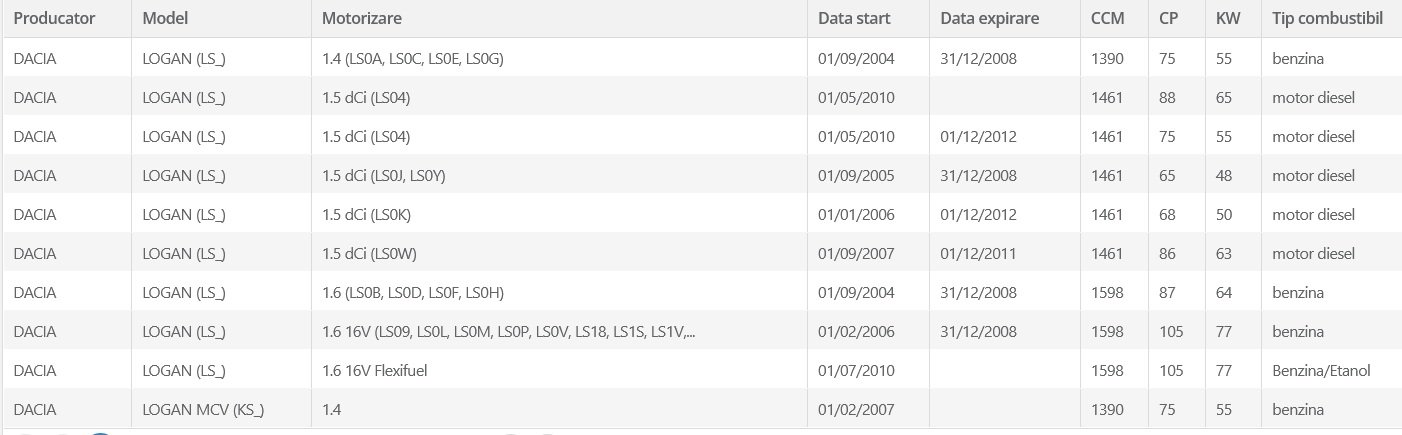
Task: Click the 01/12/2011 expiry date cell
Action: click(x=1005, y=253)
